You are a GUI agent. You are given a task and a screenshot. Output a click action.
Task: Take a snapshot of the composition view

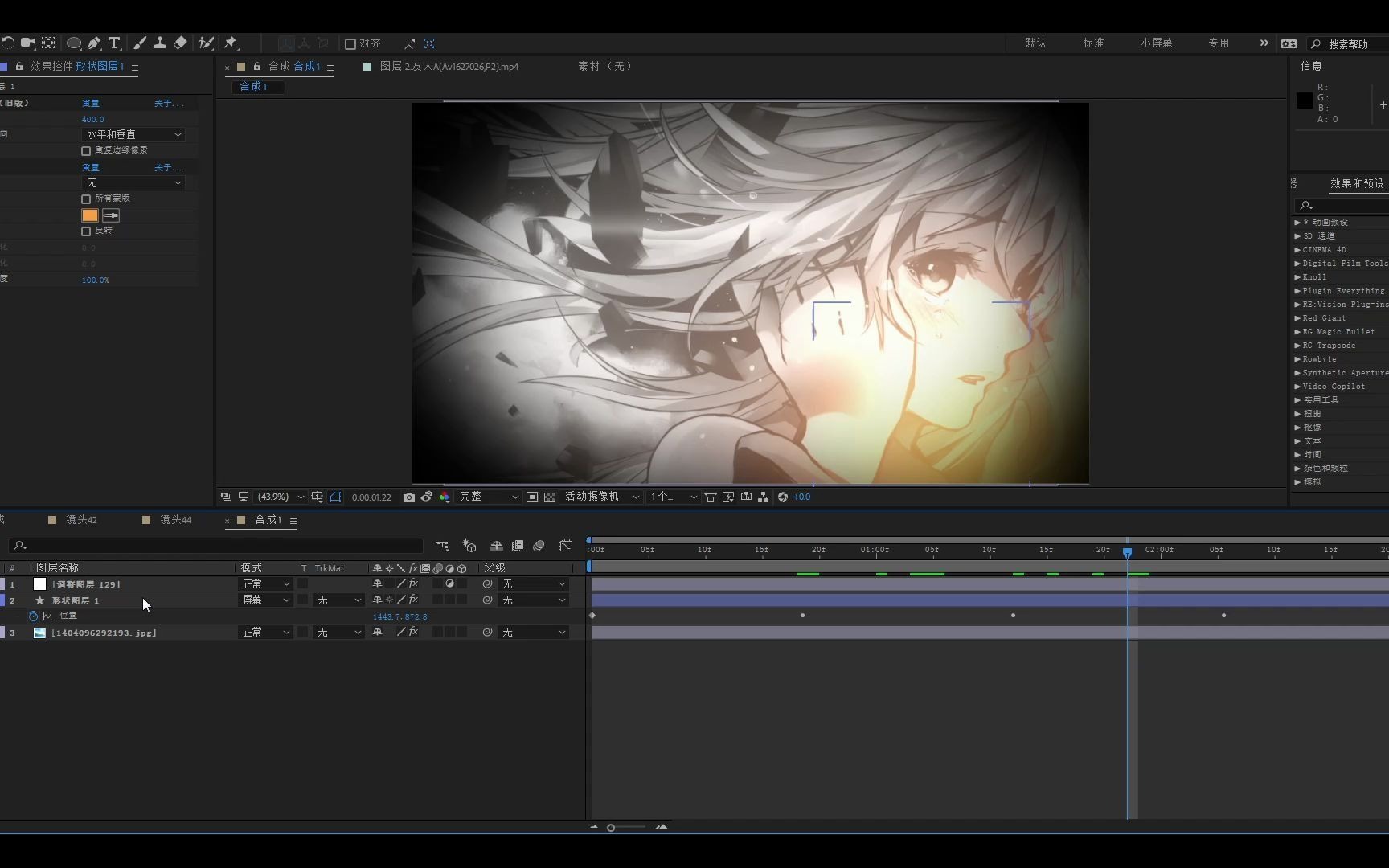(x=409, y=497)
